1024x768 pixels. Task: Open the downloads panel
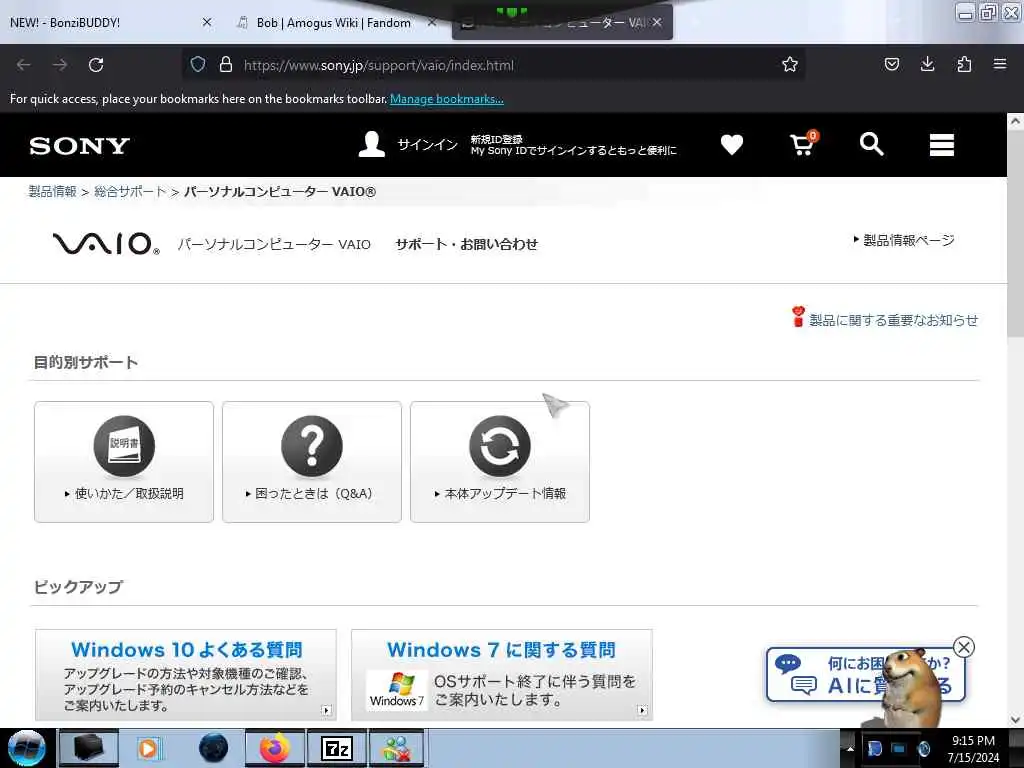click(x=927, y=64)
